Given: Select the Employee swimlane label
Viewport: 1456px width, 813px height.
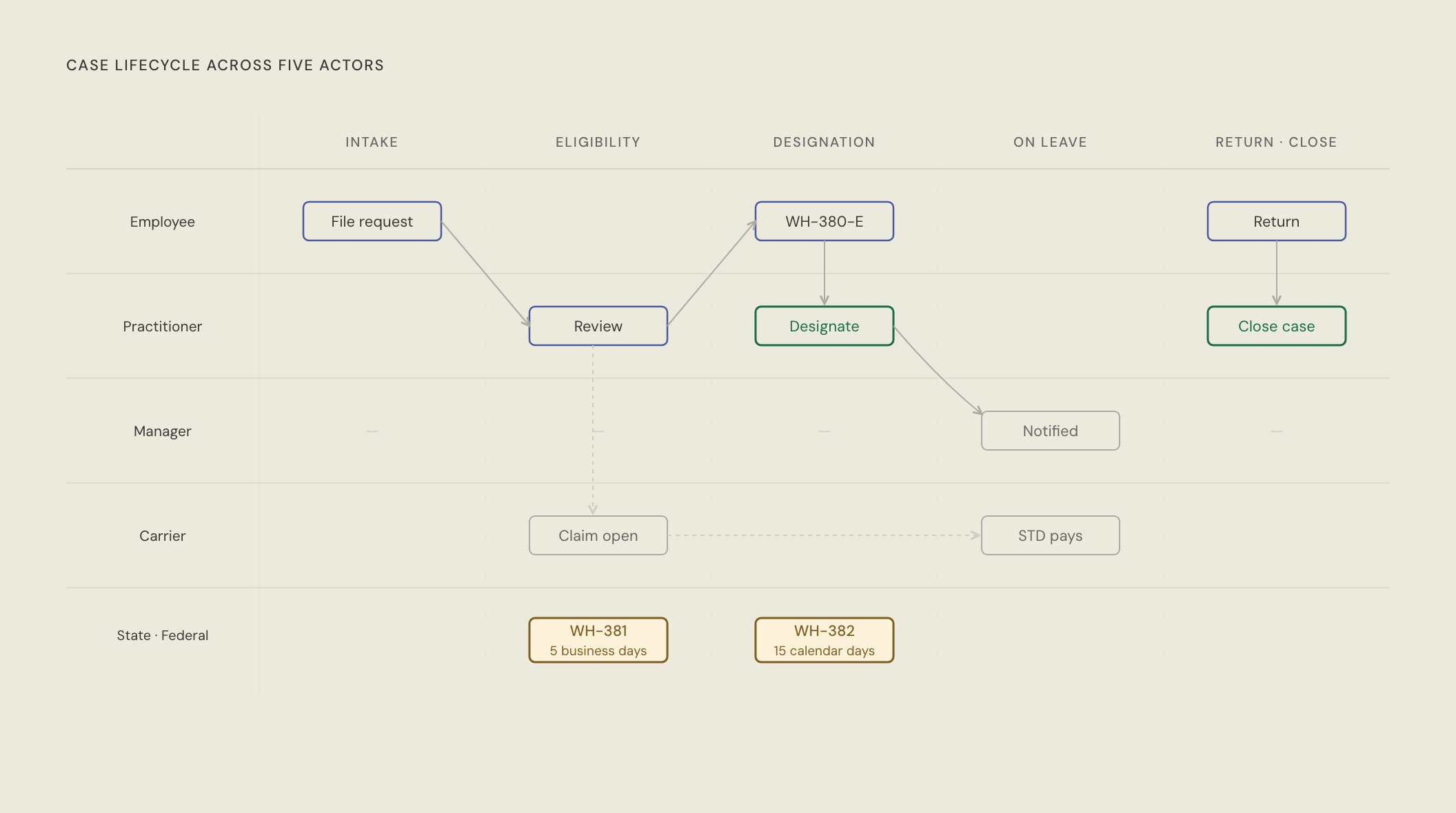Looking at the screenshot, I should pos(163,221).
